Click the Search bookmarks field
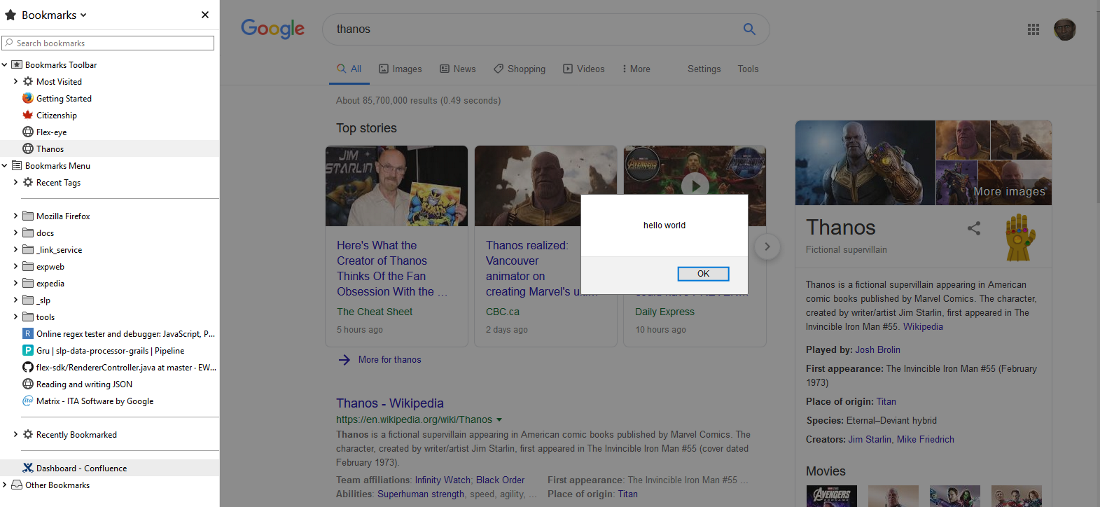Image resolution: width=1100 pixels, height=507 pixels. (x=107, y=43)
